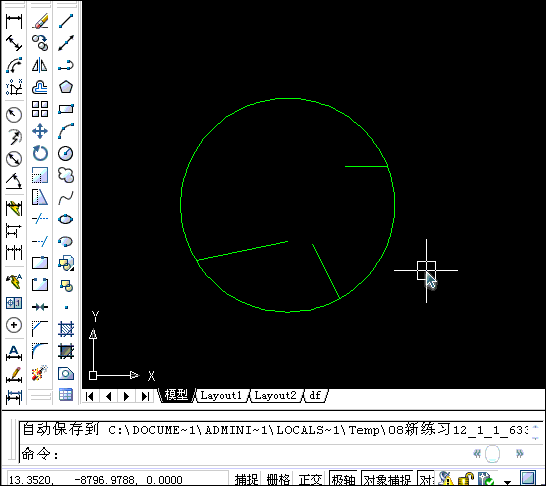Open the Table tool

65,395
